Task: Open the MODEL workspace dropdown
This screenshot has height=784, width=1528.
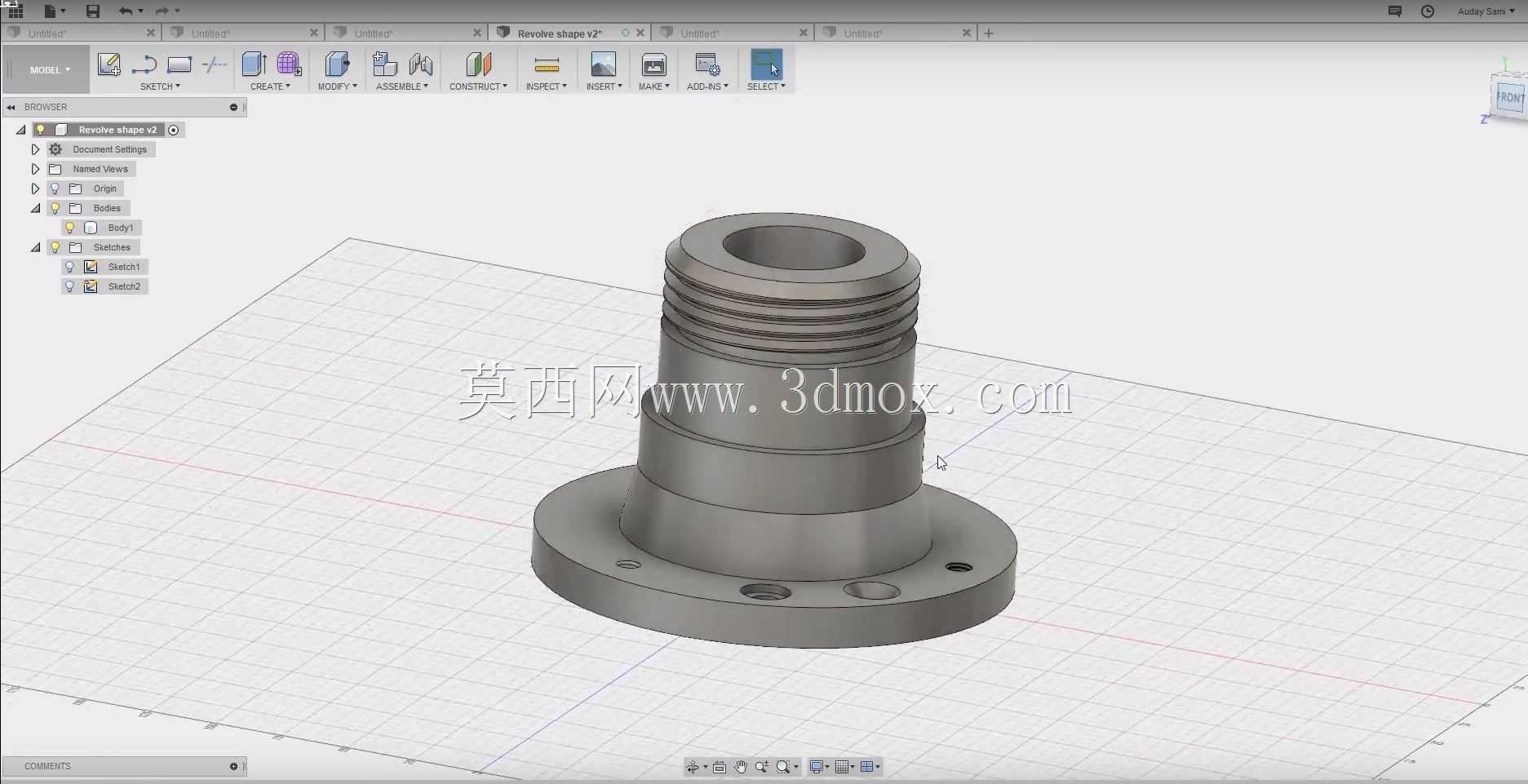Action: point(50,70)
